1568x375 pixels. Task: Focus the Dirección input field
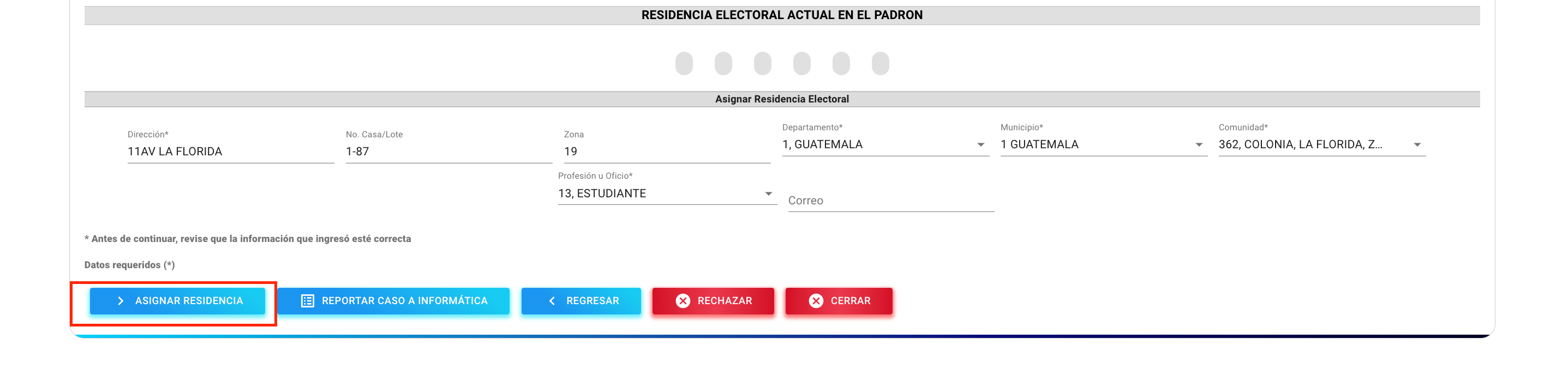[231, 152]
